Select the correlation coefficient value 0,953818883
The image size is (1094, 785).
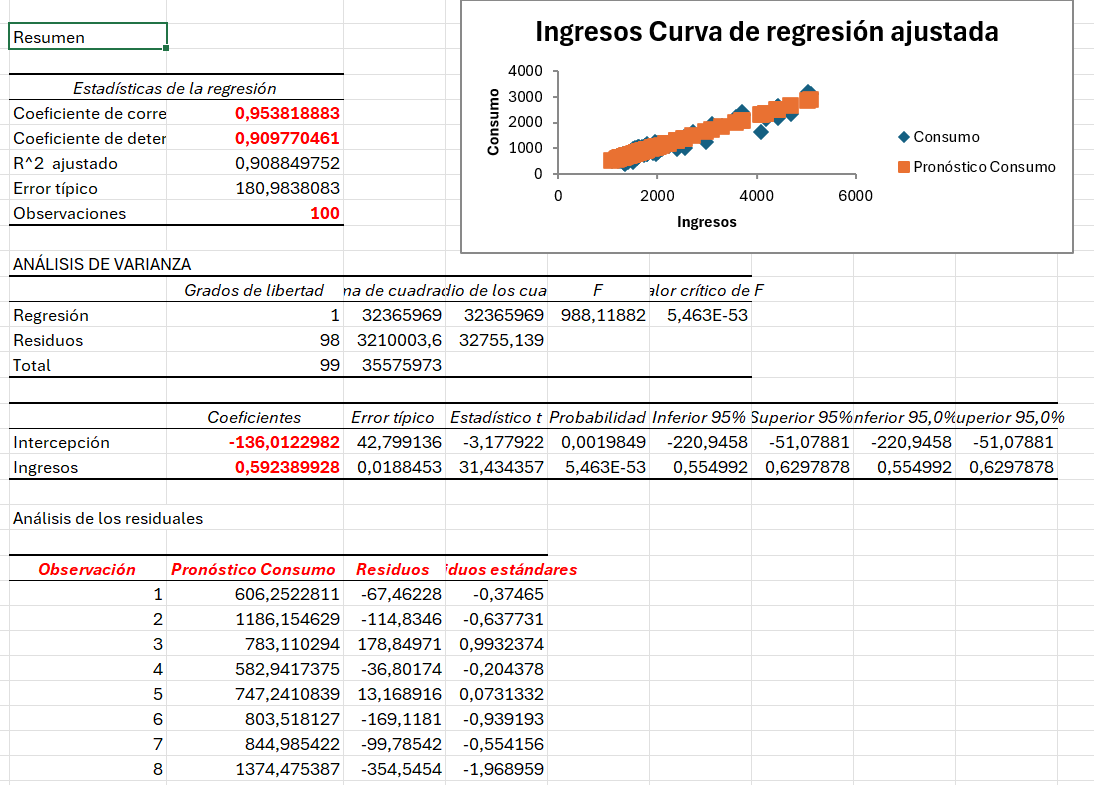click(287, 113)
